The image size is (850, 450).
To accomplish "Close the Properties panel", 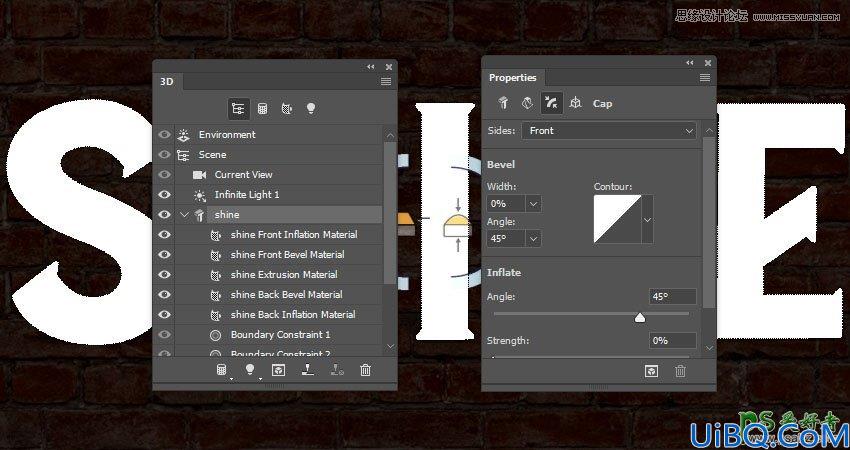I will pos(707,63).
